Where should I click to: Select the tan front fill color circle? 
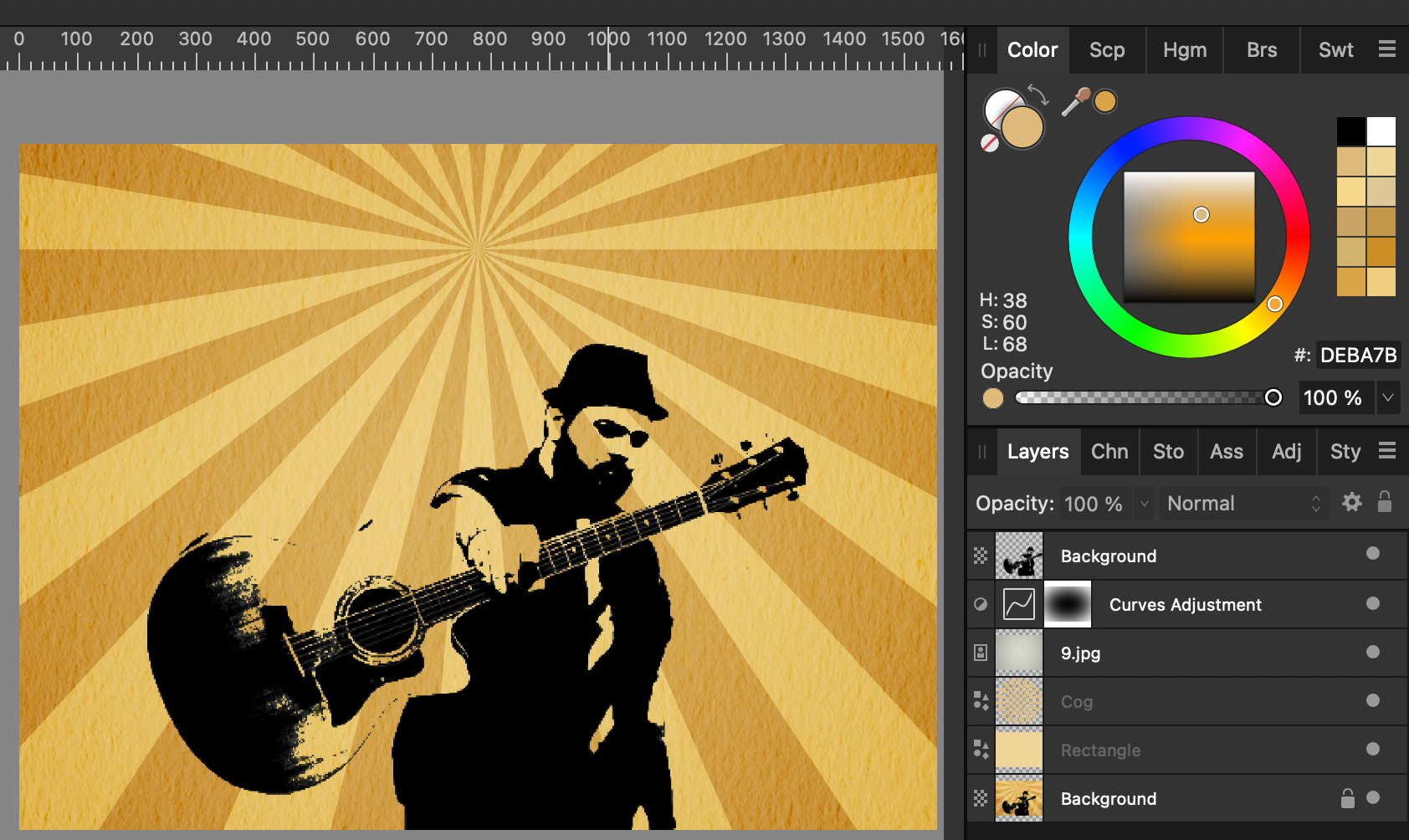(x=1022, y=128)
